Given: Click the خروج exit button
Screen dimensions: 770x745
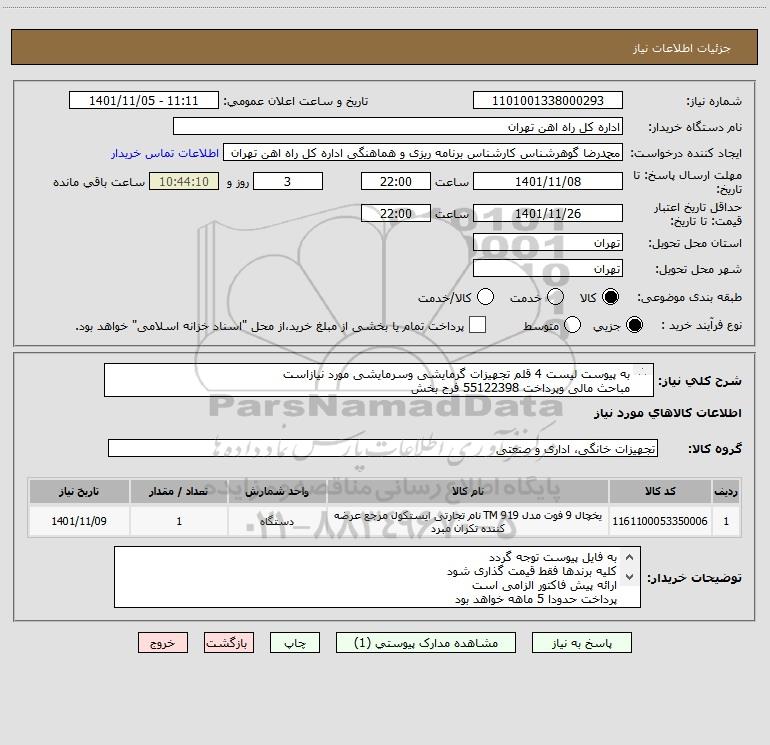Looking at the screenshot, I should (163, 643).
